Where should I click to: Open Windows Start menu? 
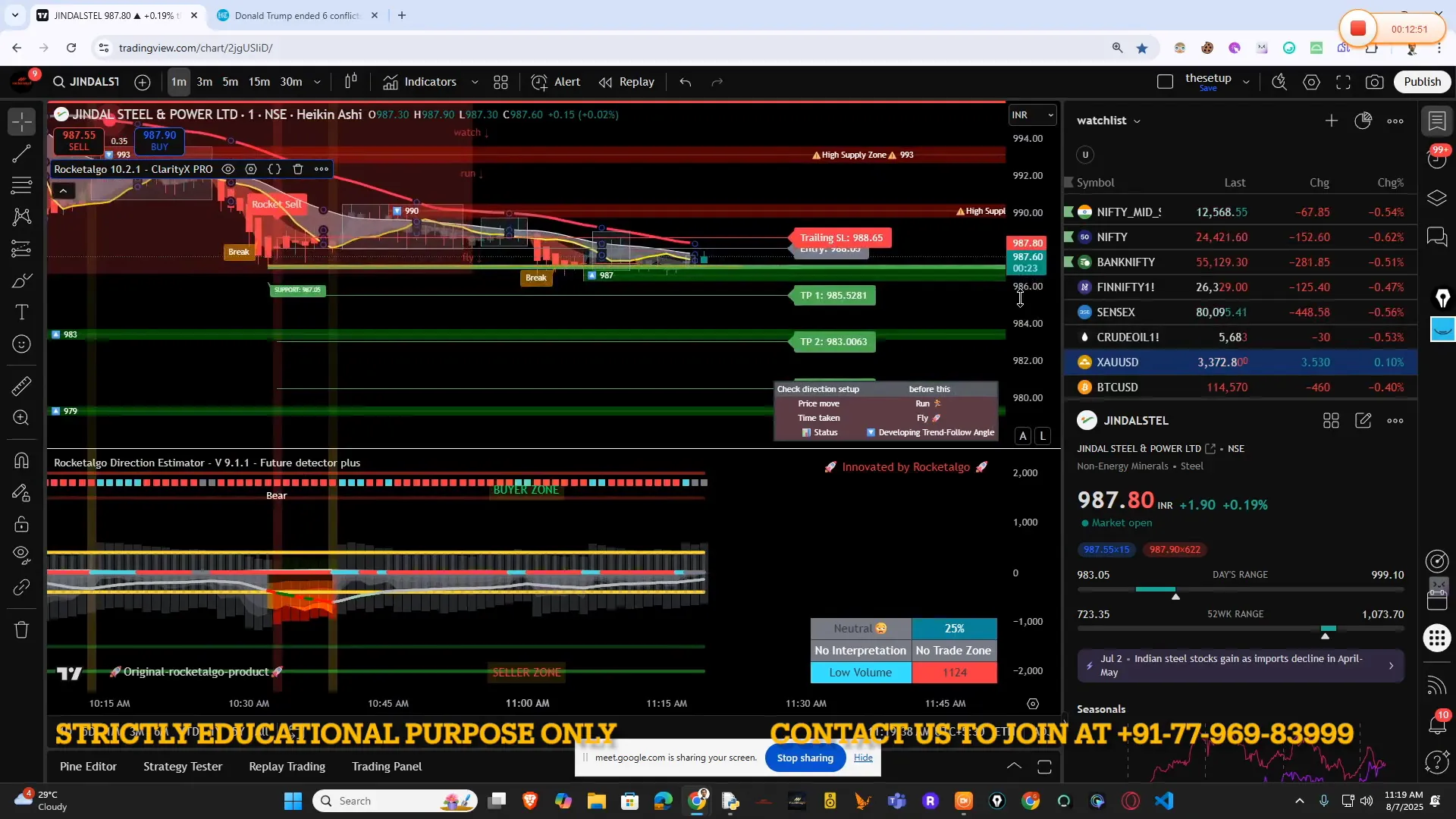click(293, 801)
